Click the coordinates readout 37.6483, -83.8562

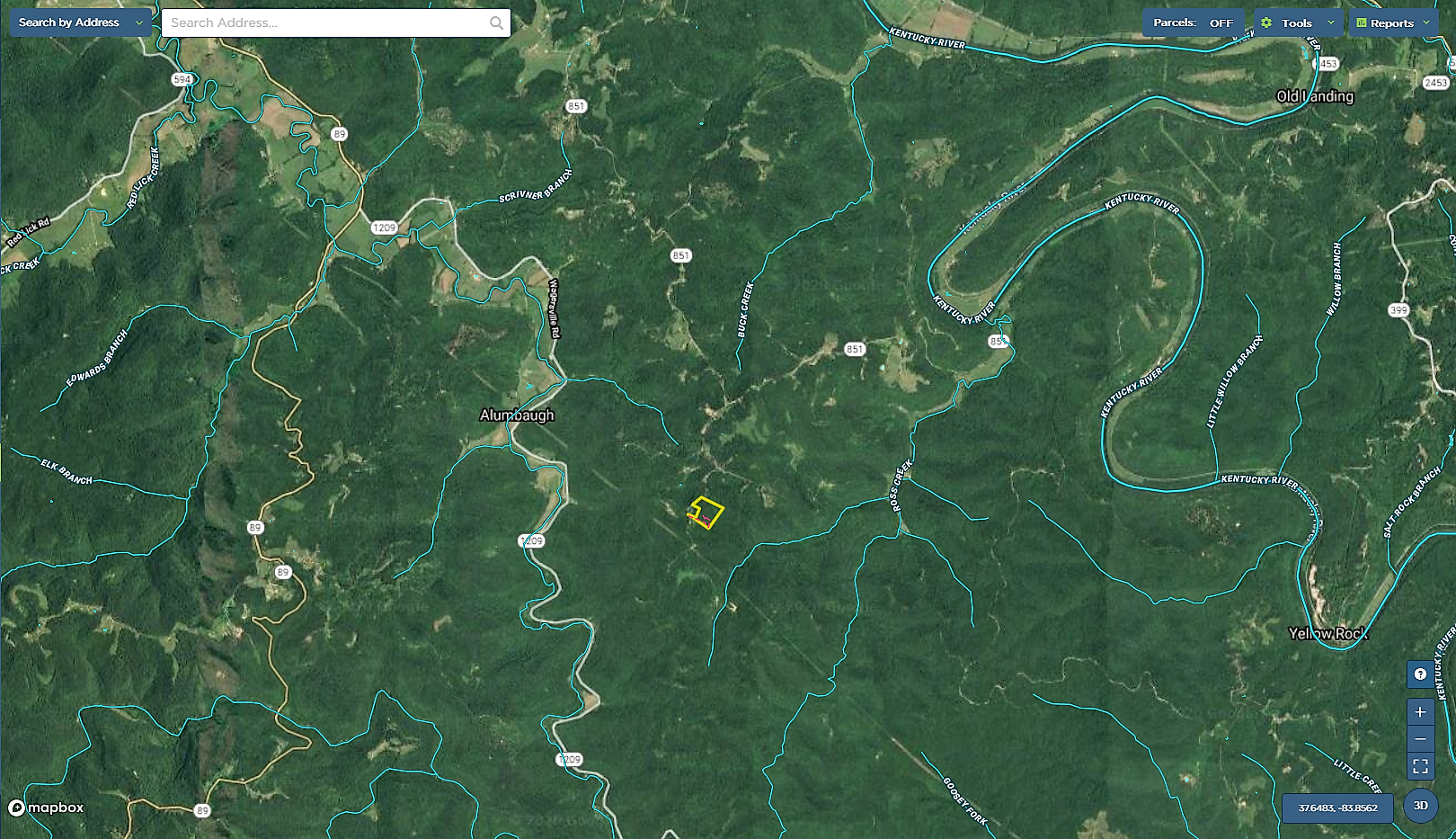(1337, 808)
